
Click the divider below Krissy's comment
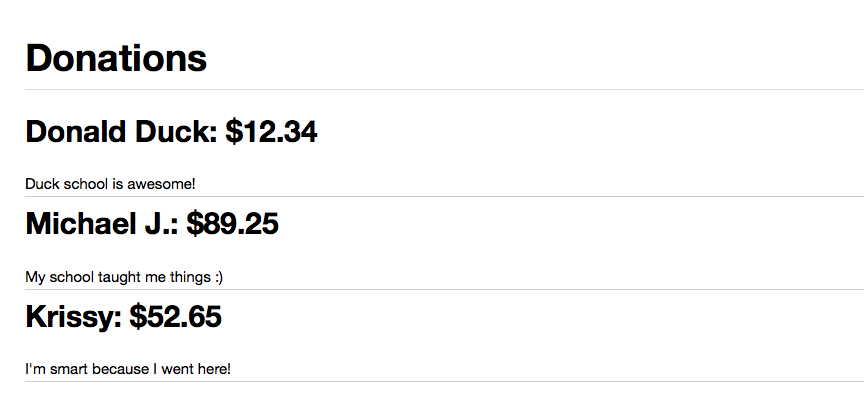coord(445,381)
